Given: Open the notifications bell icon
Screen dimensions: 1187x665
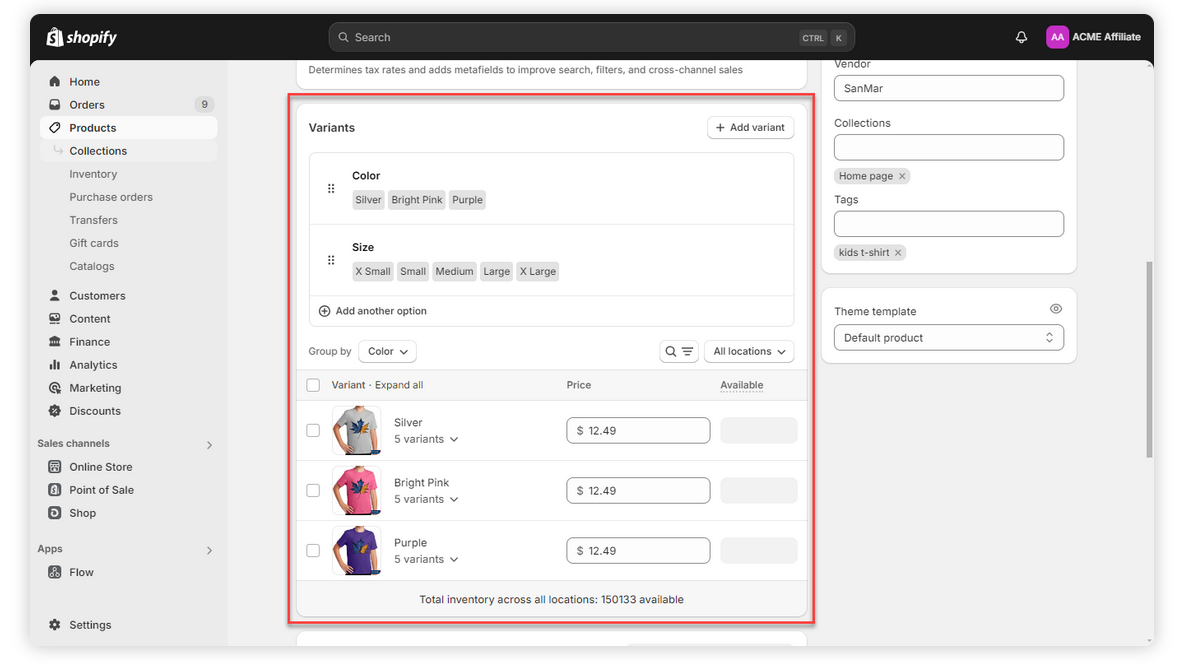Looking at the screenshot, I should click(x=1021, y=37).
